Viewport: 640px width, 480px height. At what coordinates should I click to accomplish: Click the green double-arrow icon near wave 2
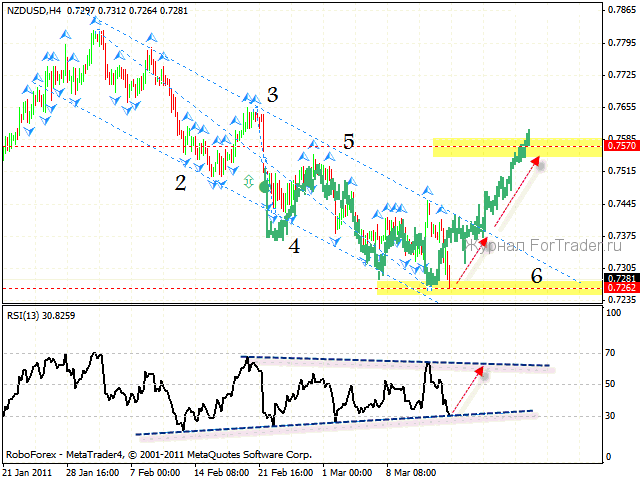pyautogui.click(x=248, y=181)
